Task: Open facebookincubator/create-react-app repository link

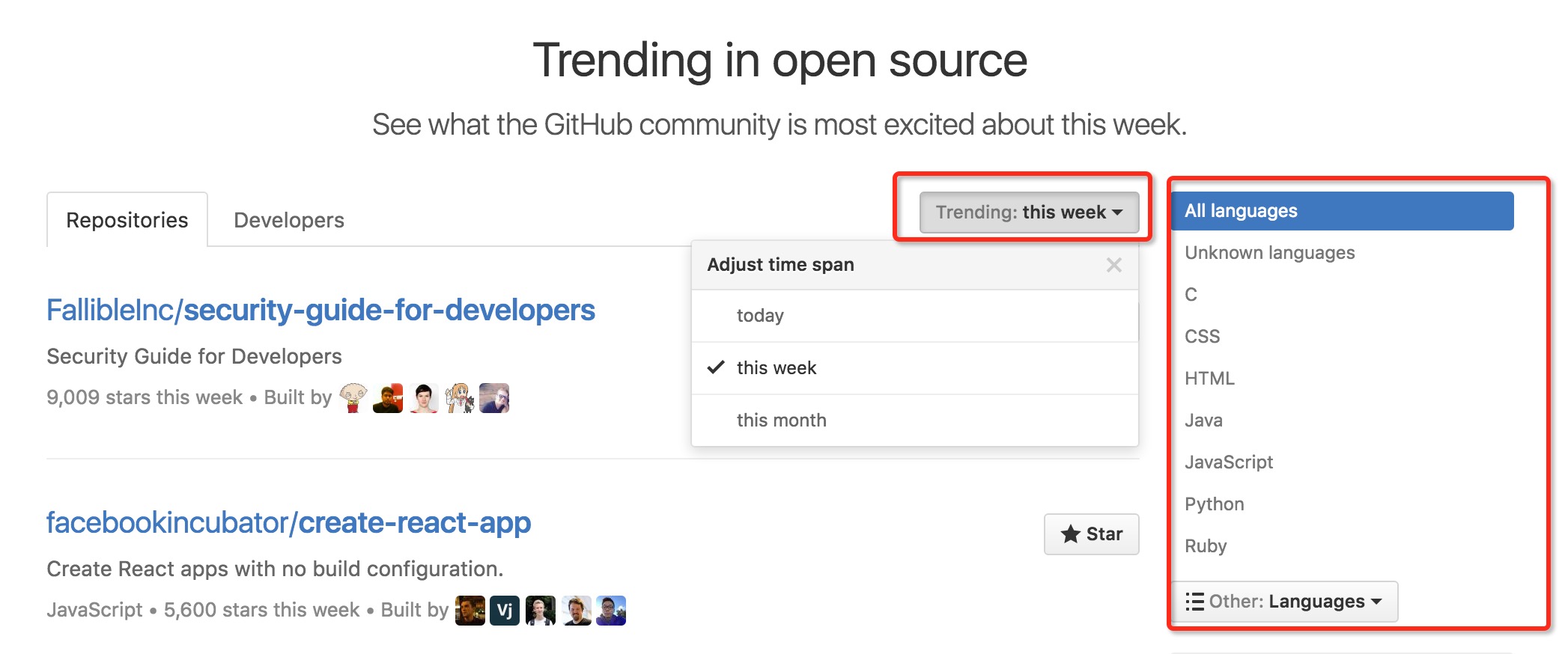Action: pos(288,523)
